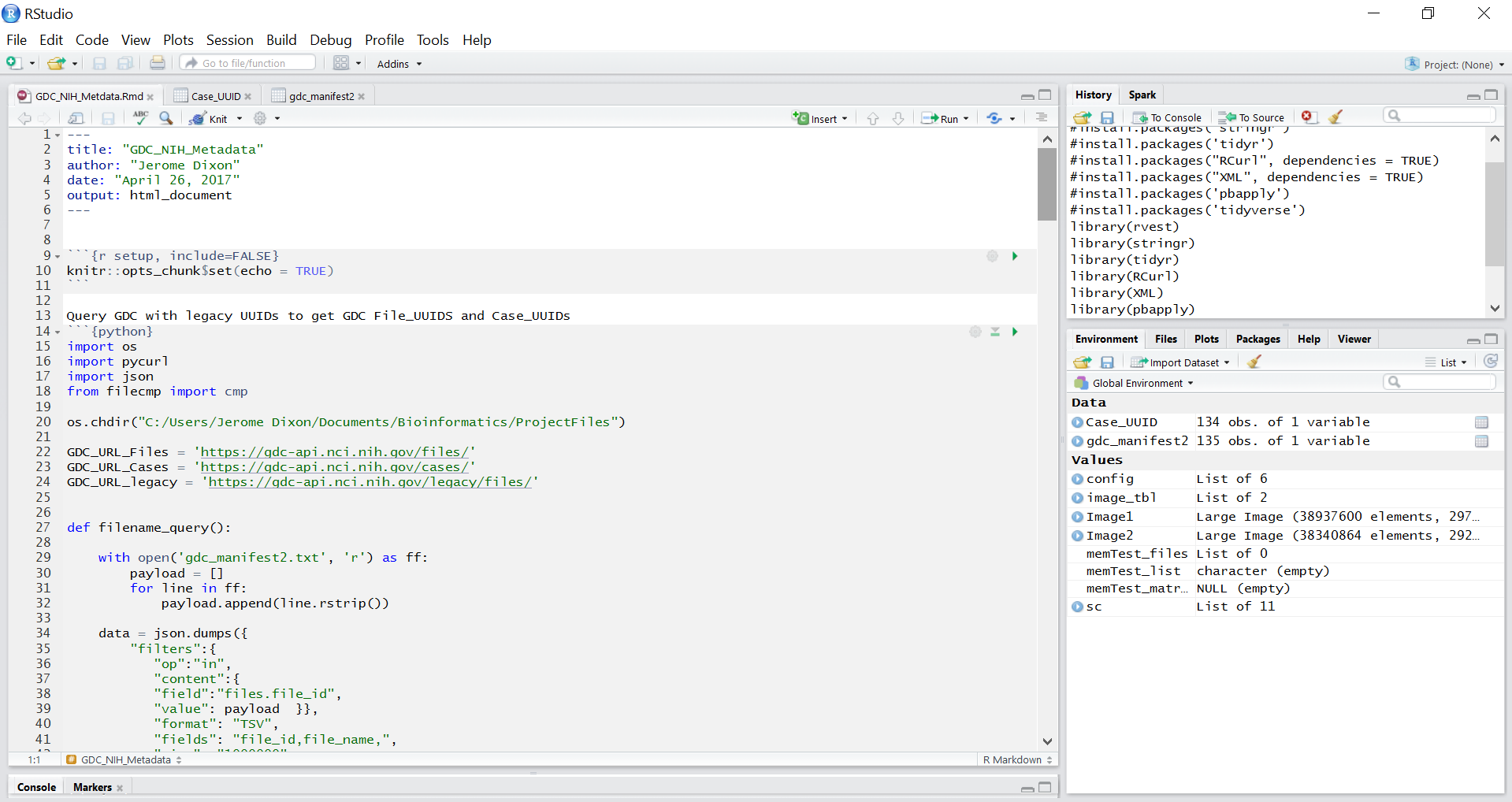Save history disk icon

1107,117
